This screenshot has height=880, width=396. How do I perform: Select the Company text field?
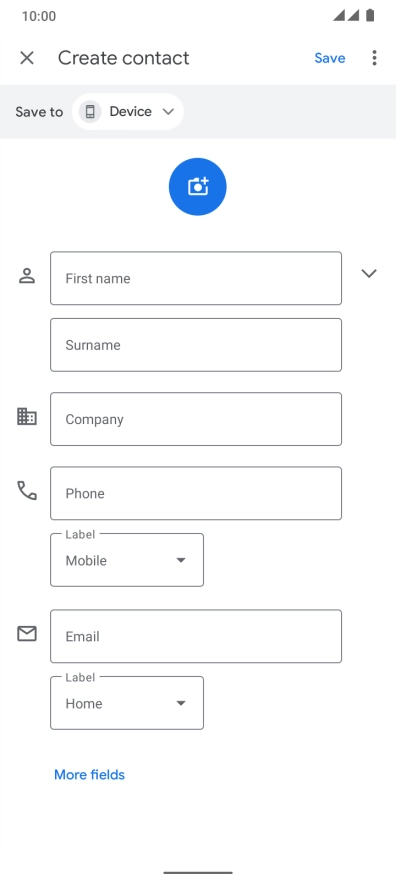click(x=196, y=419)
